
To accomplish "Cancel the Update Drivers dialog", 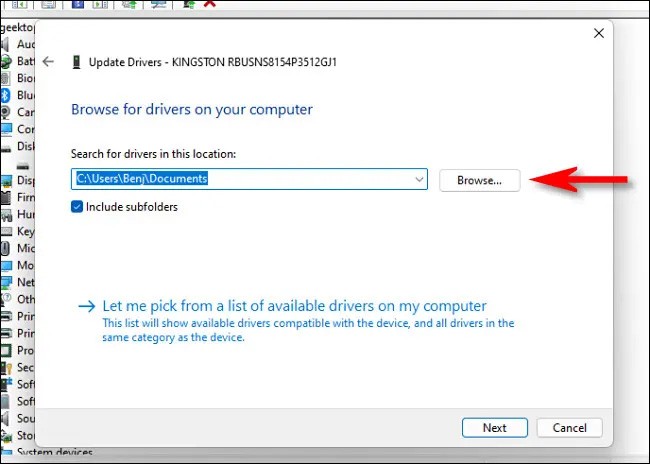I will click(569, 427).
